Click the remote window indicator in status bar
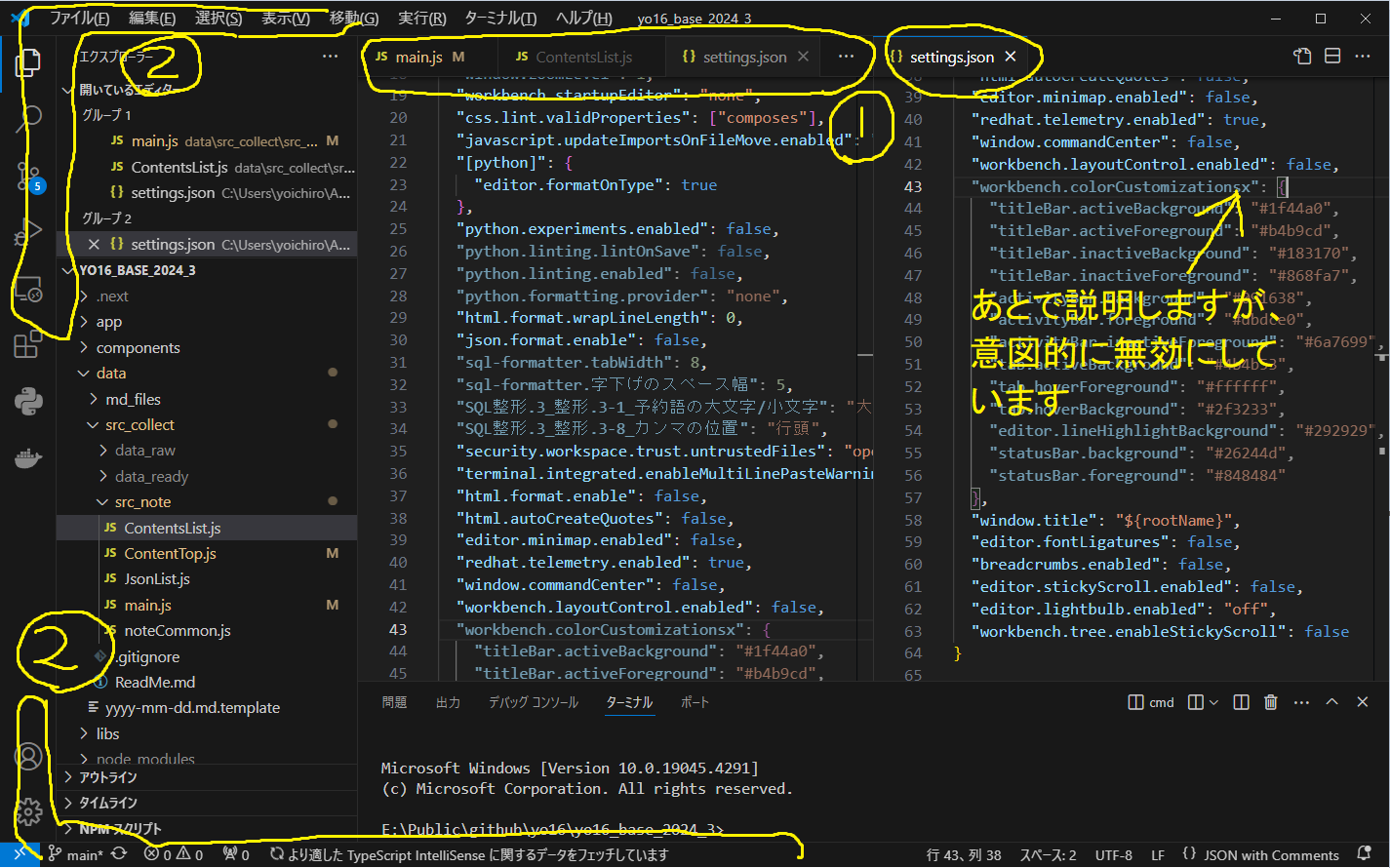 pos(20,855)
